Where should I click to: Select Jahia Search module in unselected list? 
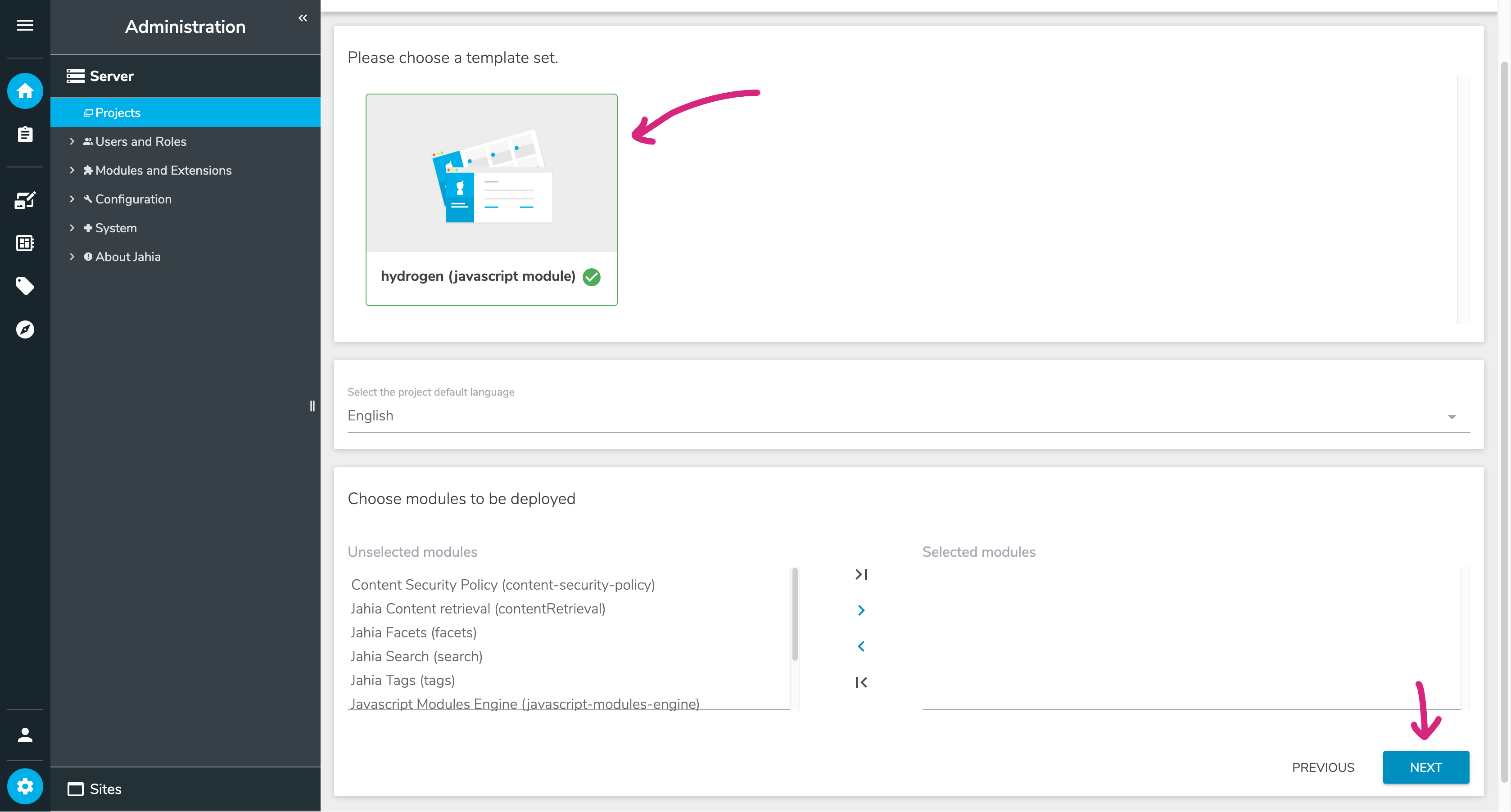click(x=416, y=657)
